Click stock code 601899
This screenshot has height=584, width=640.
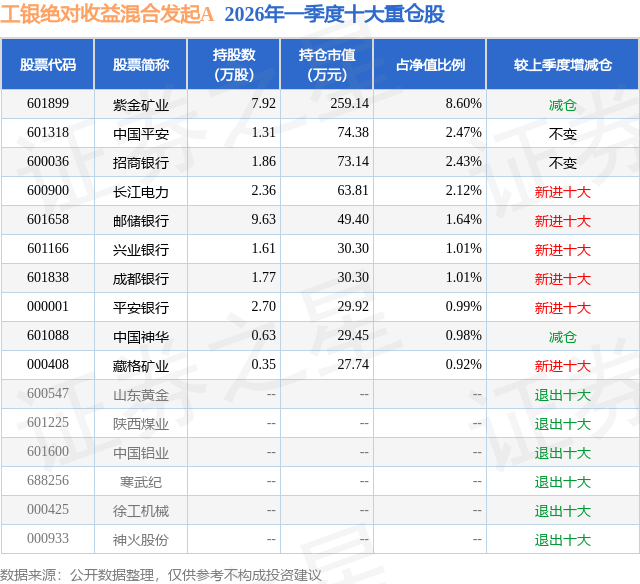tap(48, 104)
